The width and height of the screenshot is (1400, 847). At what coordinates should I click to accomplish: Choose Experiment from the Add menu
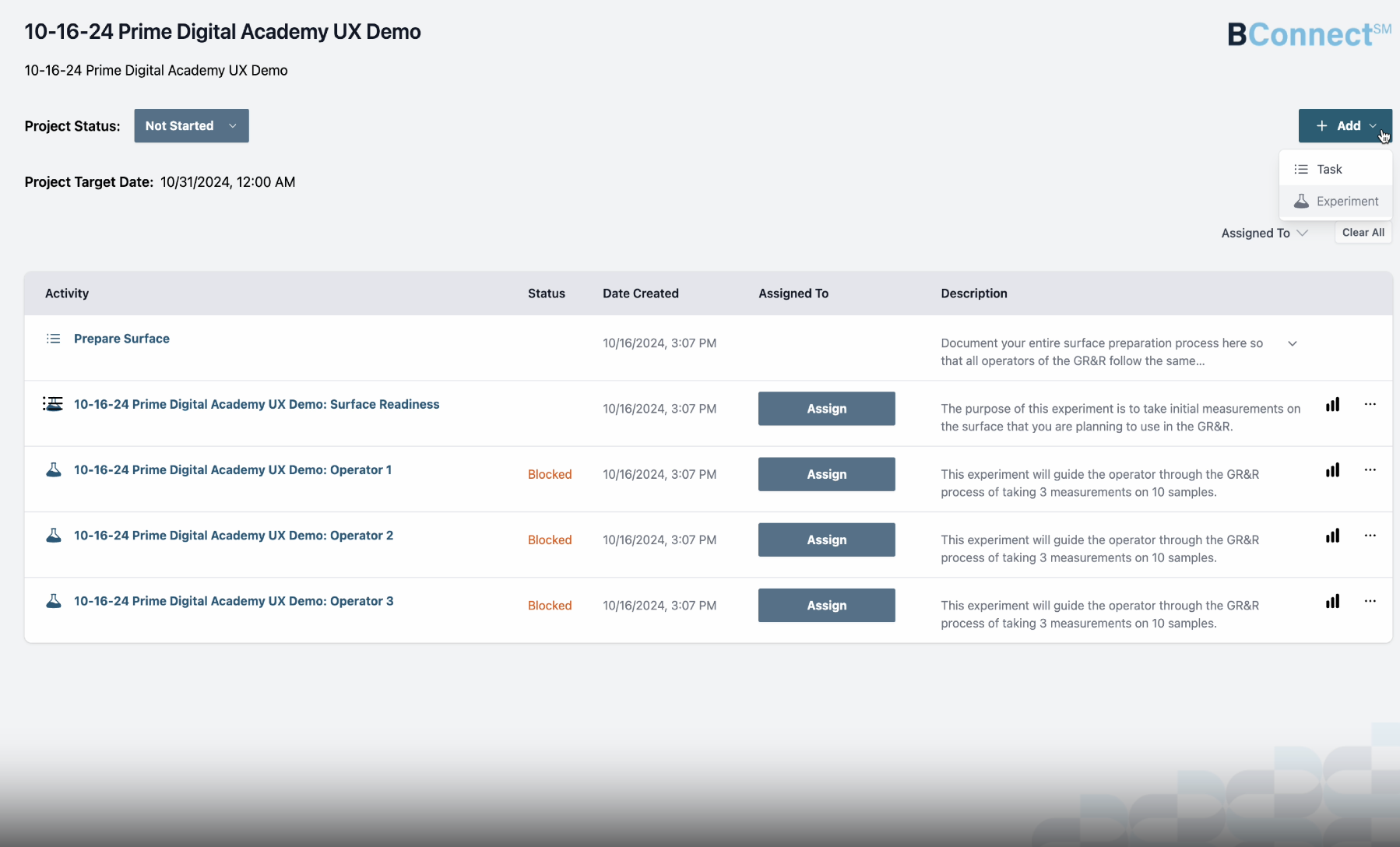[1335, 201]
